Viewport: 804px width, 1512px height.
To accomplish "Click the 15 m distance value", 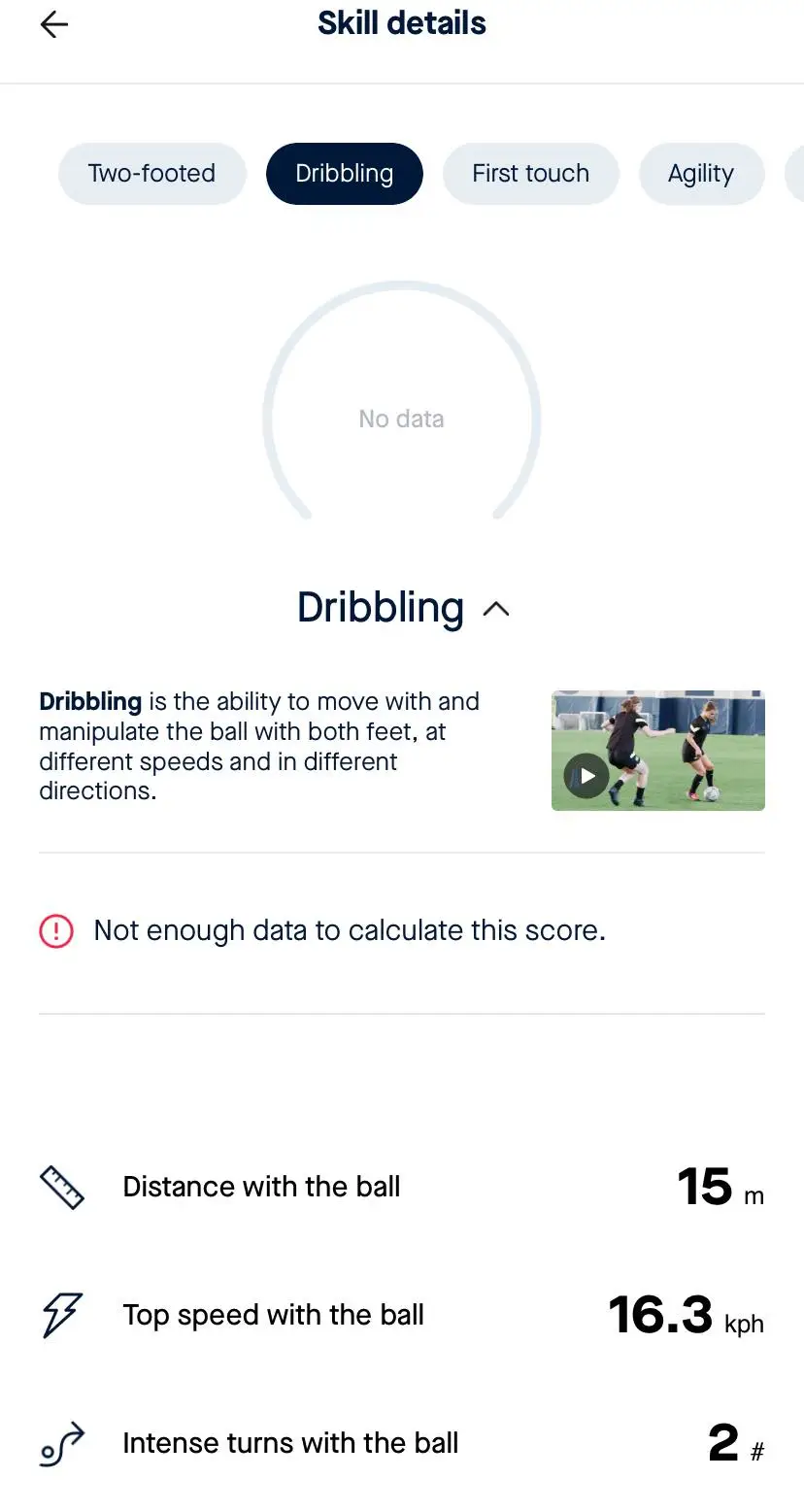I will click(x=720, y=1187).
